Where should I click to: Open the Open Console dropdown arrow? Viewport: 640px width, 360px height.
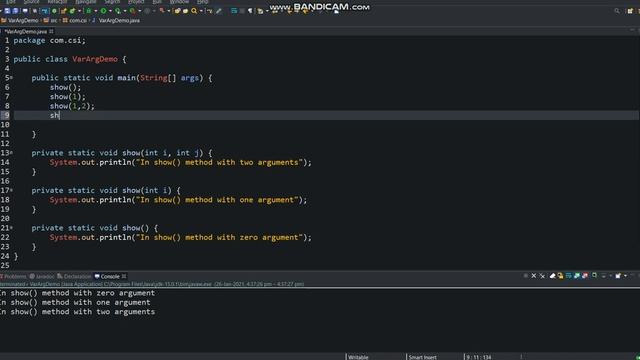tap(625, 276)
